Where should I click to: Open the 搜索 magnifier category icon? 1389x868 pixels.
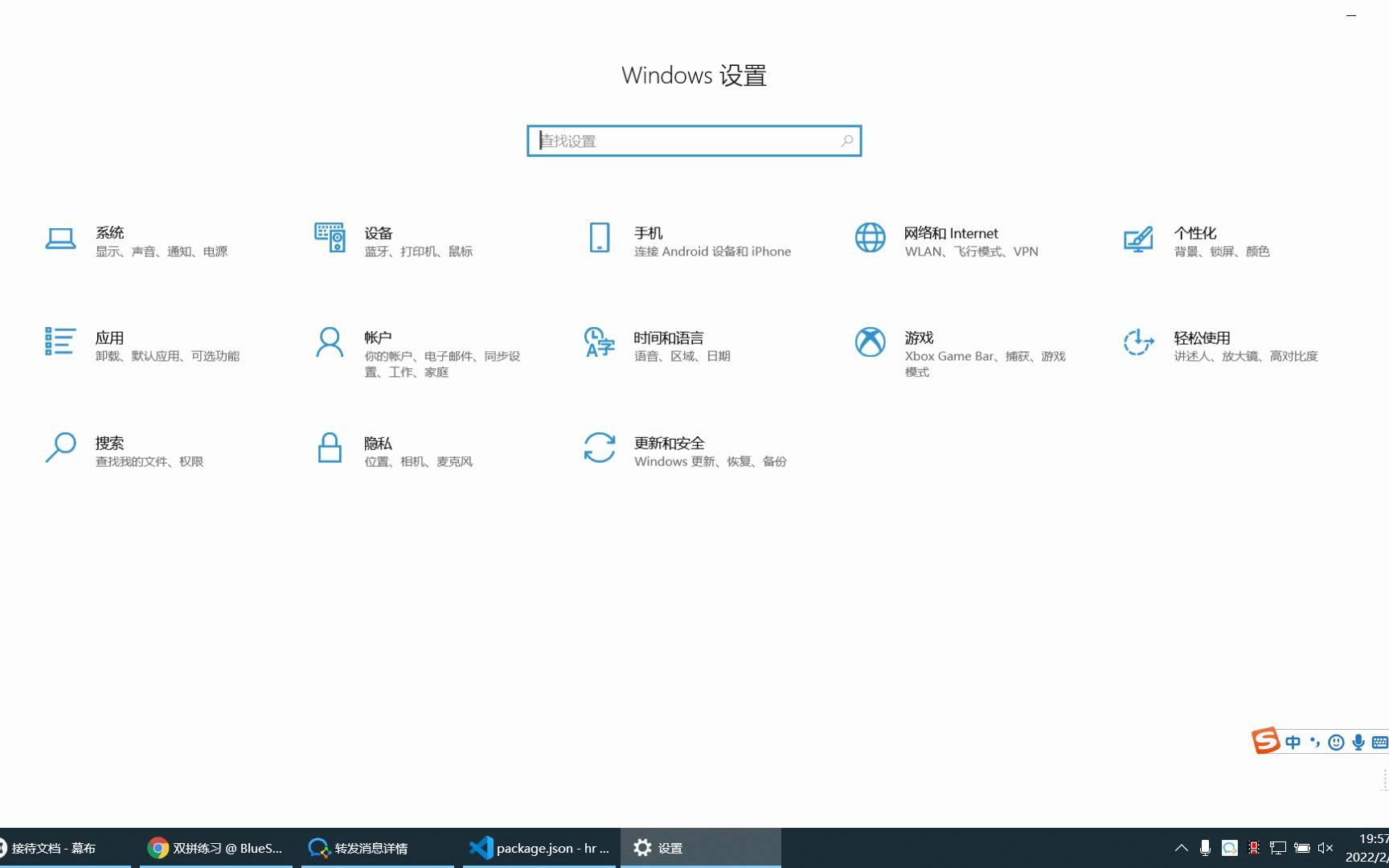tap(60, 448)
